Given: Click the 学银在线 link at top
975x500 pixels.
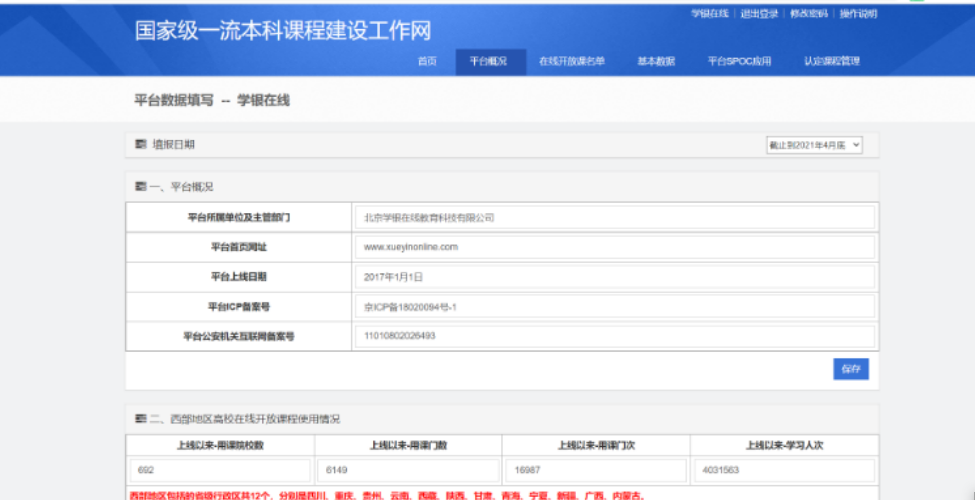Looking at the screenshot, I should point(710,14).
